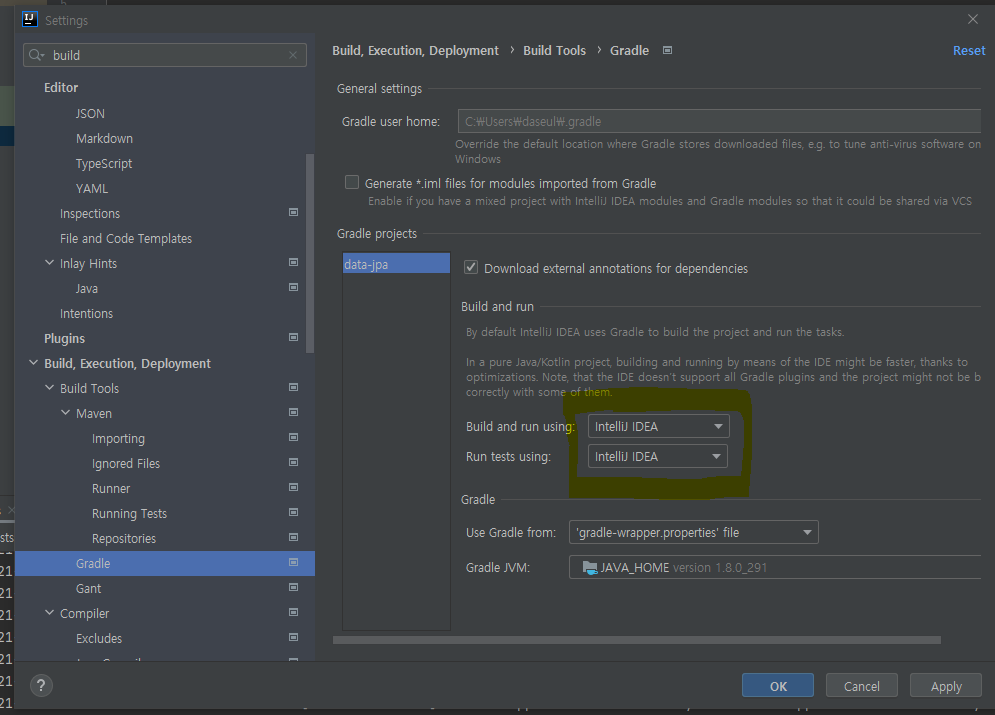Collapse the Inlay Hints tree node

pyautogui.click(x=49, y=263)
